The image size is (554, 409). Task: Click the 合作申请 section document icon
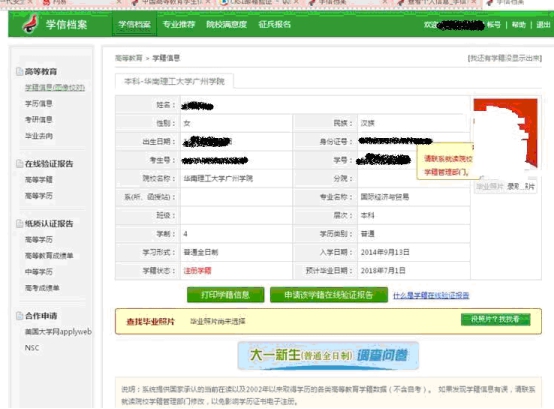pyautogui.click(x=20, y=316)
